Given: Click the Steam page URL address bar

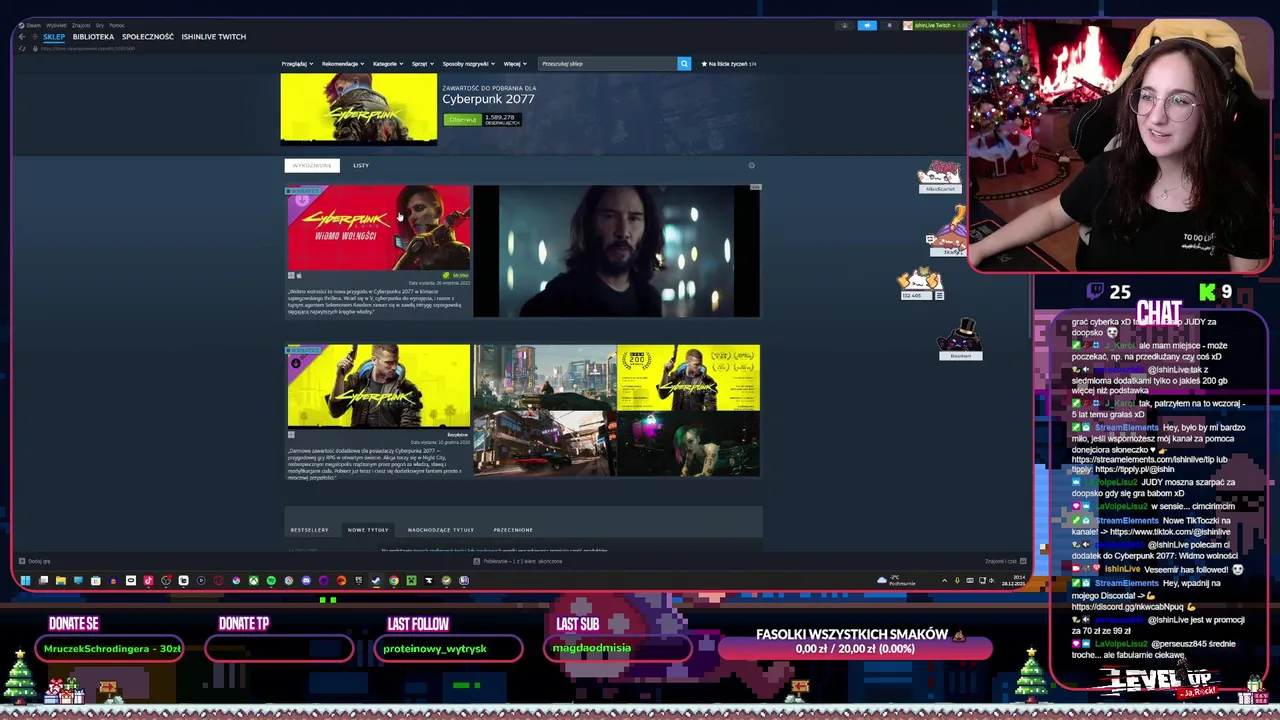Looking at the screenshot, I should [88, 48].
